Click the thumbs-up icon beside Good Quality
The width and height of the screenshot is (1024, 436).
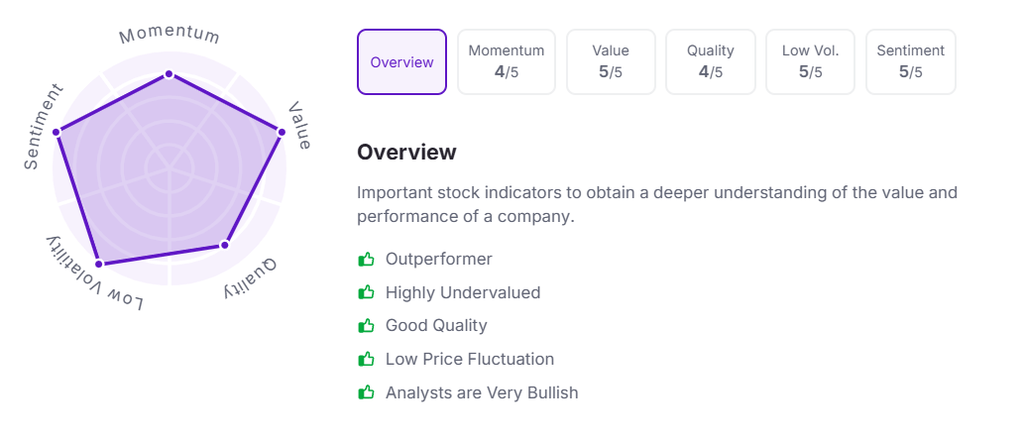(366, 326)
